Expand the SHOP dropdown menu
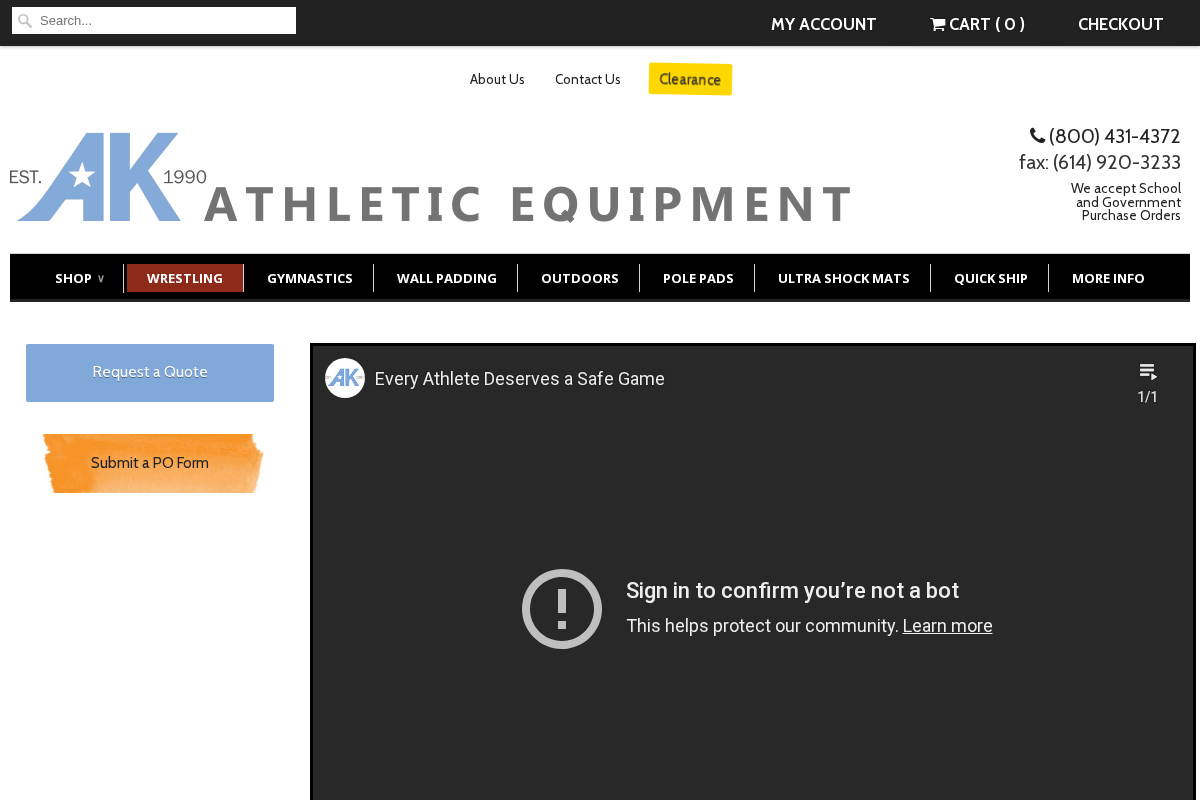The width and height of the screenshot is (1200, 800). (79, 278)
